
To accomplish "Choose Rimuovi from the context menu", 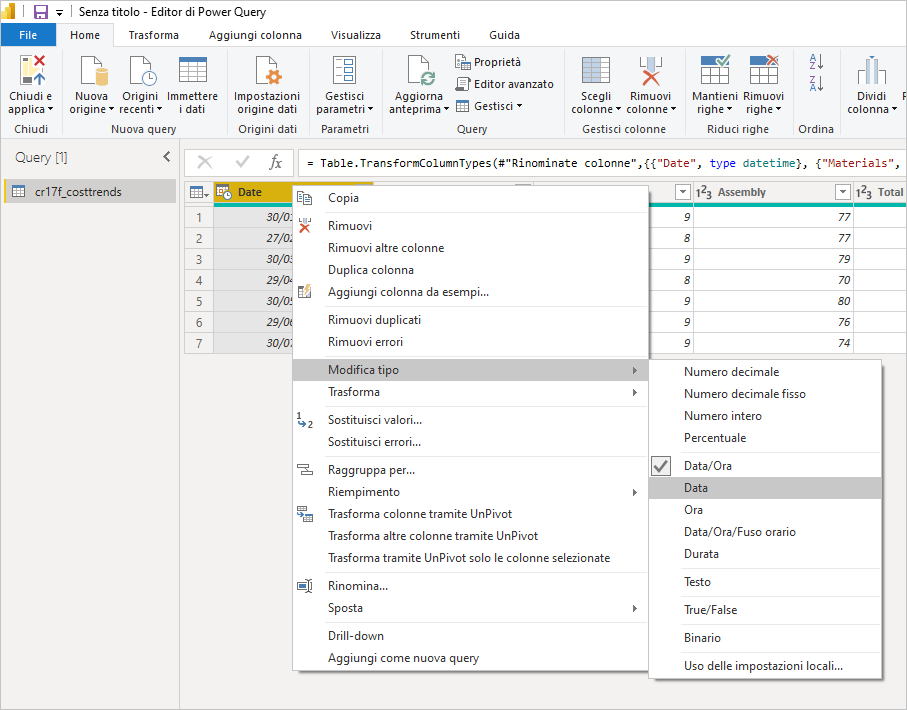I will pyautogui.click(x=470, y=226).
